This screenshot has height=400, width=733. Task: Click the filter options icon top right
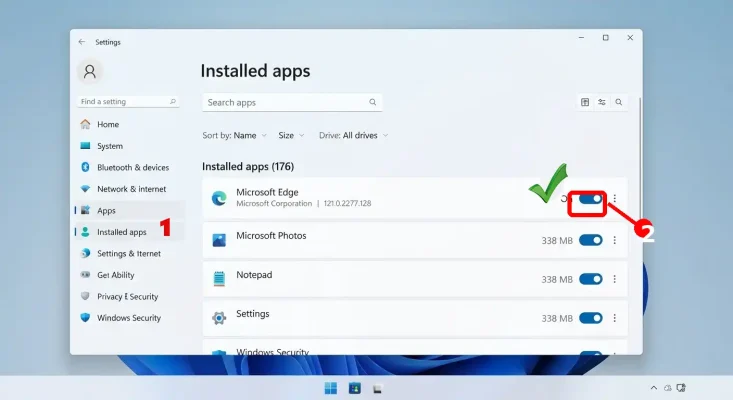(x=602, y=102)
